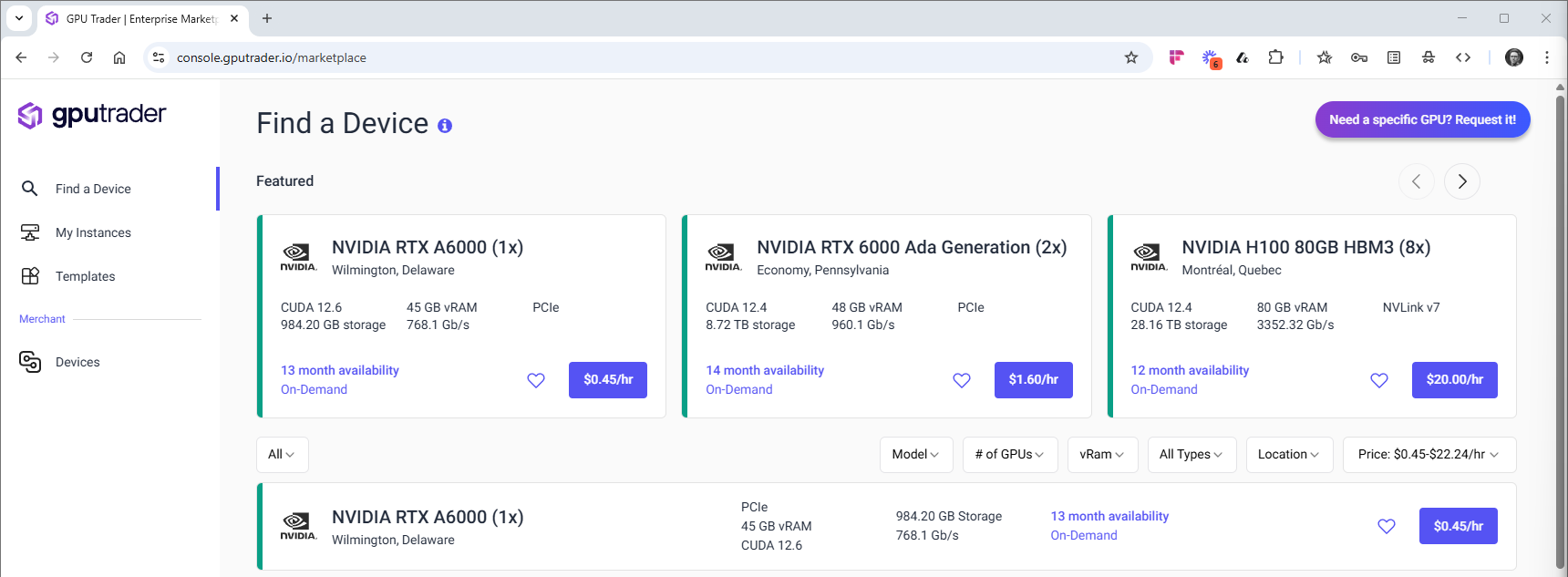The height and width of the screenshot is (577, 1568).
Task: Click the Find a Device search icon
Action: tap(30, 189)
